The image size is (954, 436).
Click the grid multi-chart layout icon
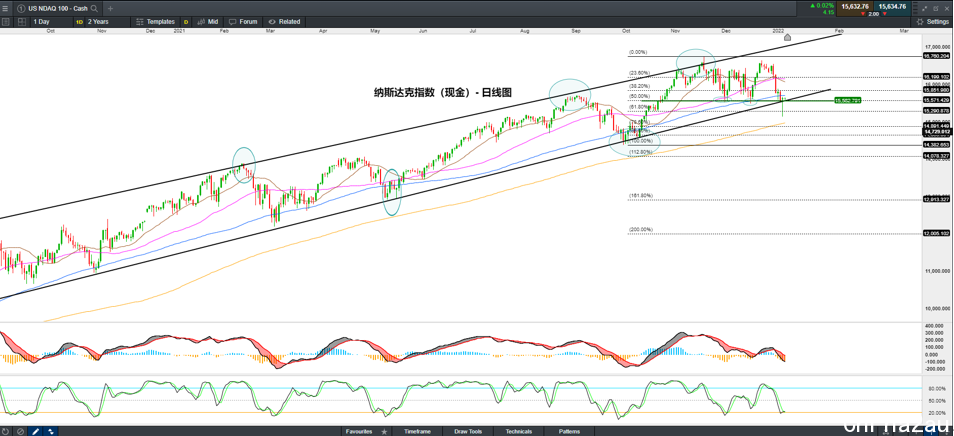coord(21,21)
